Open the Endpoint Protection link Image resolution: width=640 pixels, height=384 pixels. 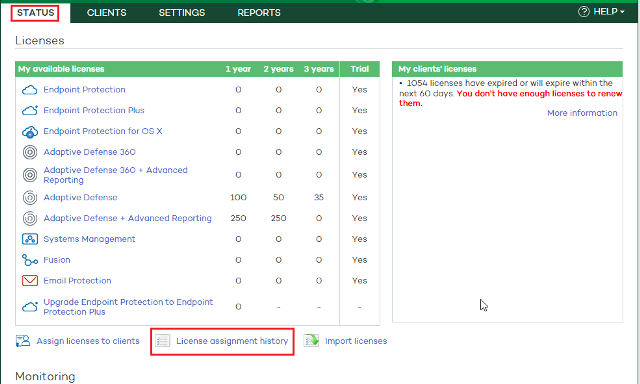84,90
